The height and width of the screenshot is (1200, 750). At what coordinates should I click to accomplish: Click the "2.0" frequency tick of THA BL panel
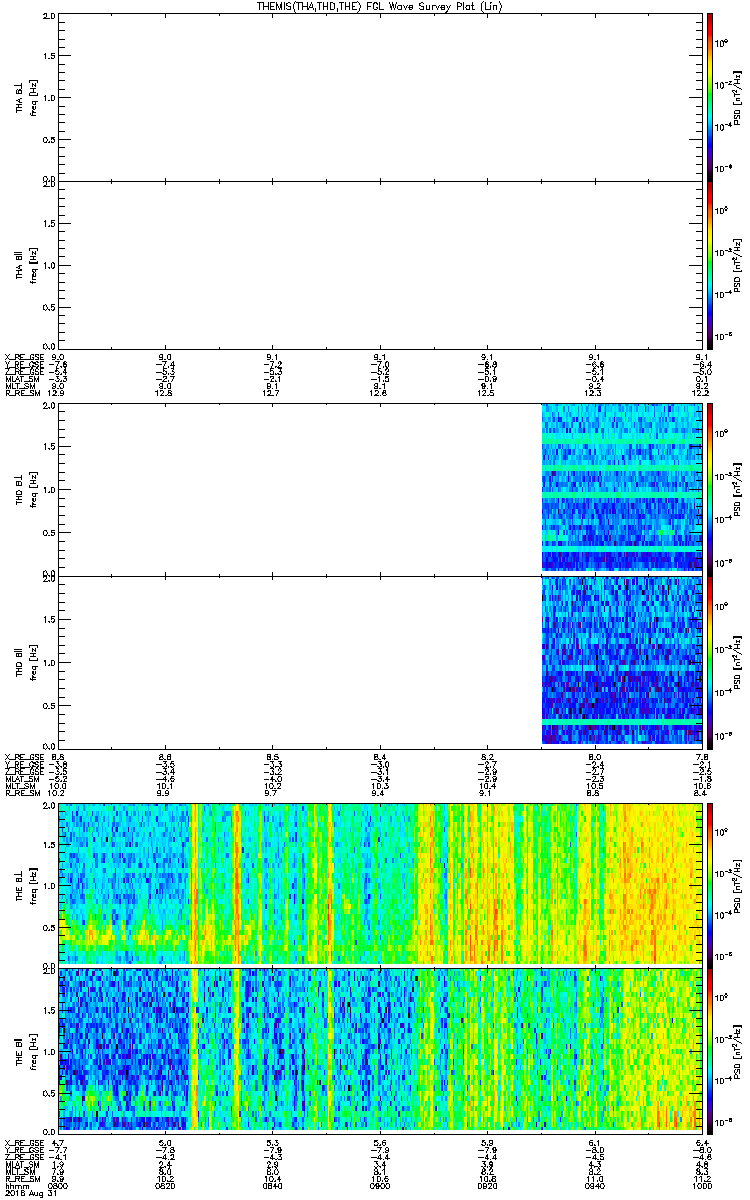pyautogui.click(x=49, y=16)
